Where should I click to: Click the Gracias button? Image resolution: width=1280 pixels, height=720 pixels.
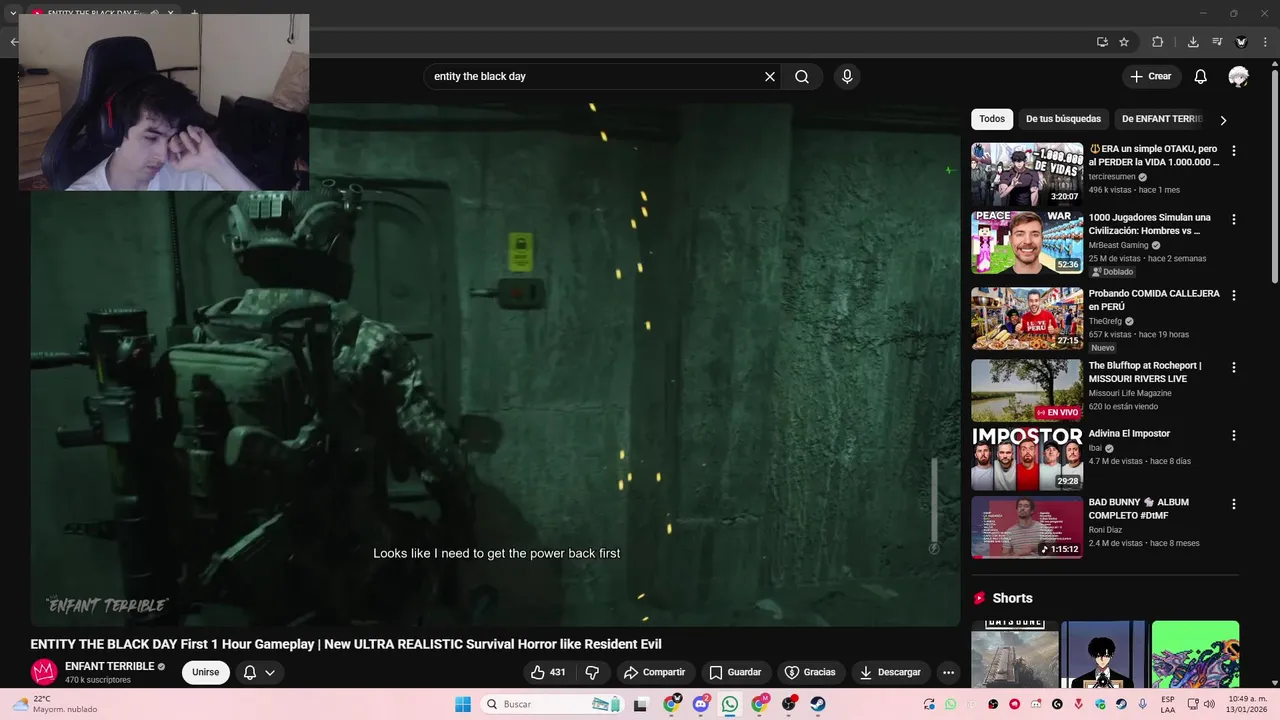click(810, 673)
